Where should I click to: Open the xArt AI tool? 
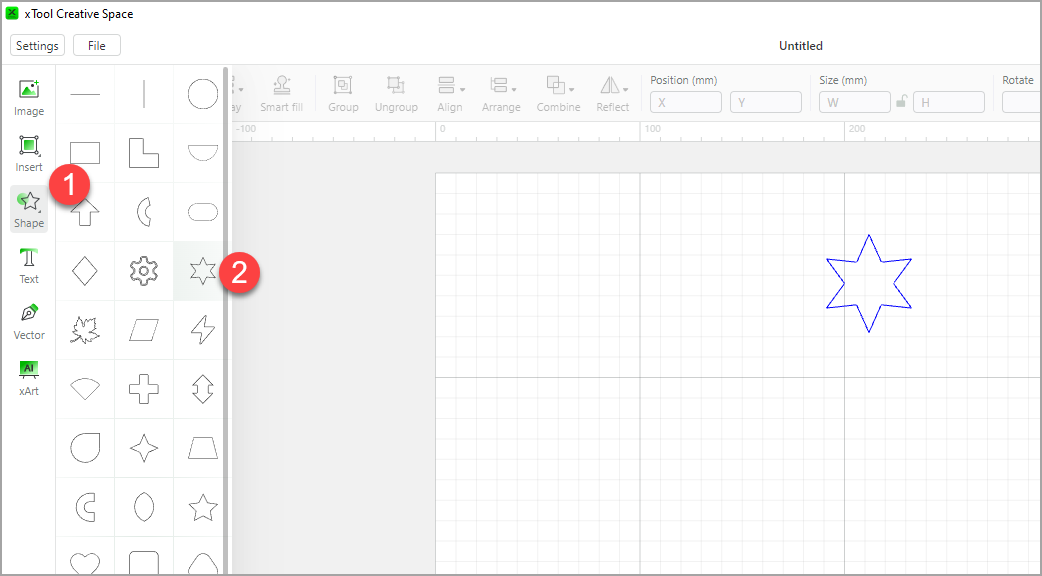(x=29, y=376)
